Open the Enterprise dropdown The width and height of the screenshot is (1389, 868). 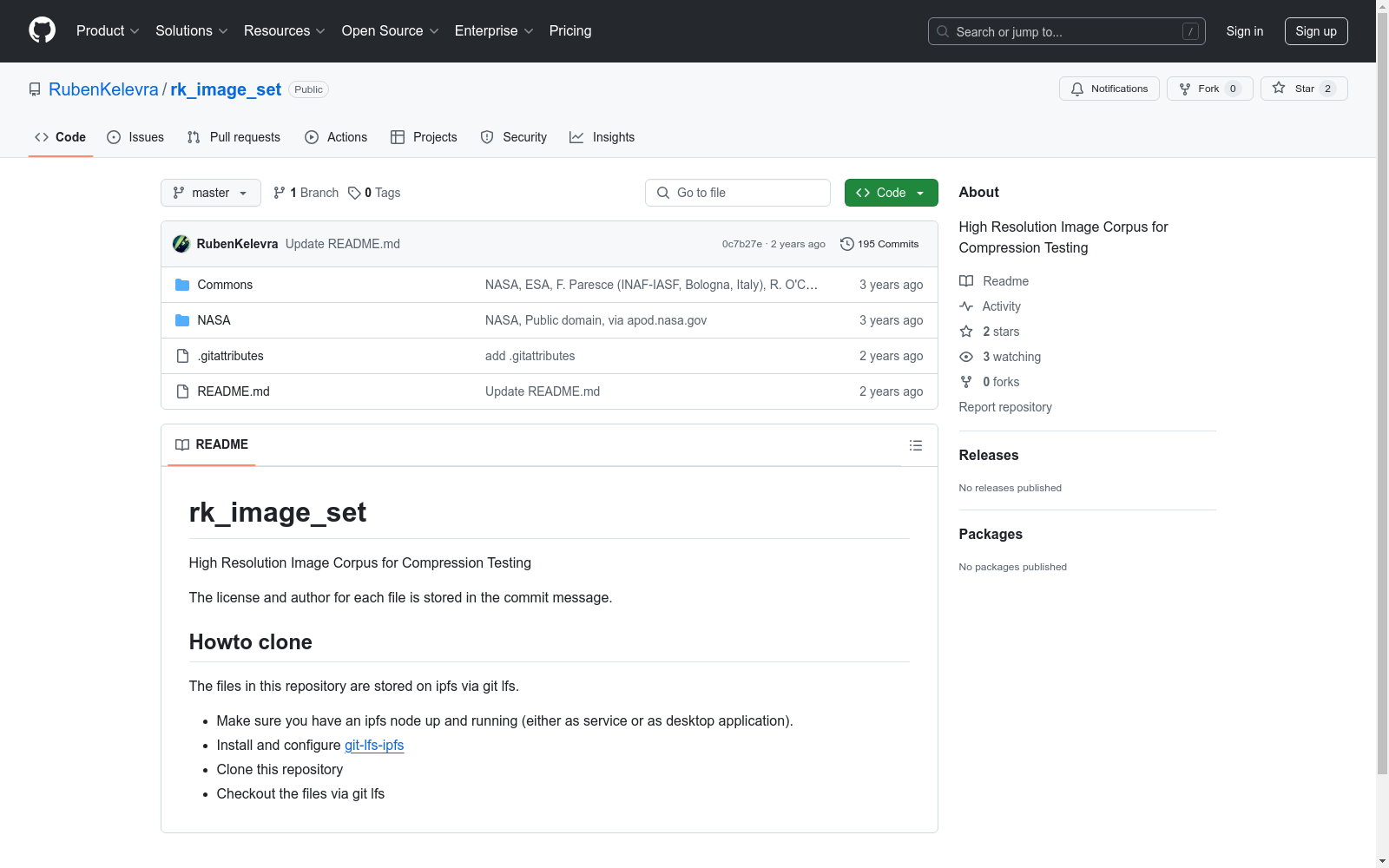pos(494,31)
